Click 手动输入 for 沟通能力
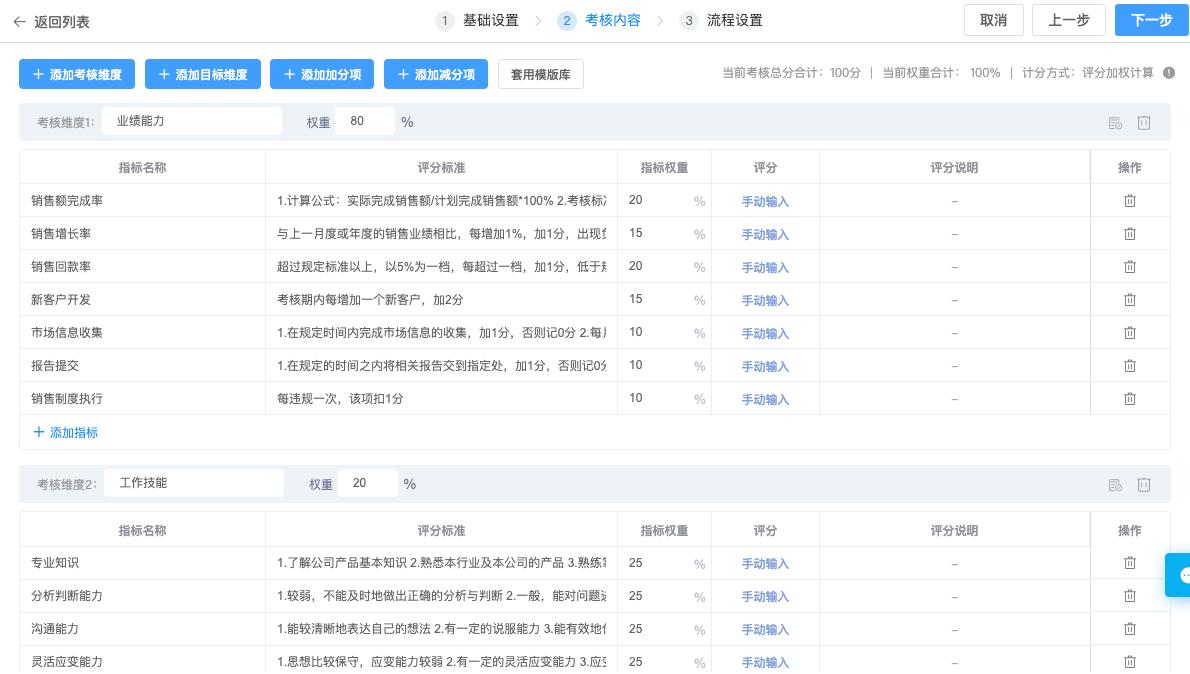This screenshot has width=1190, height=674. 765,629
